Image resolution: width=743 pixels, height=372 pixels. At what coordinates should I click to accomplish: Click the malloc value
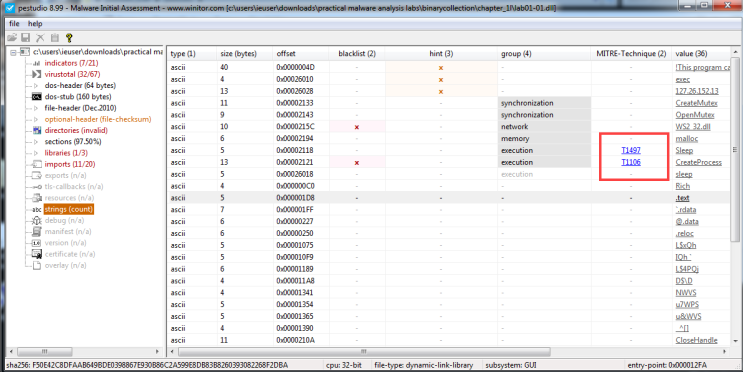click(x=687, y=138)
